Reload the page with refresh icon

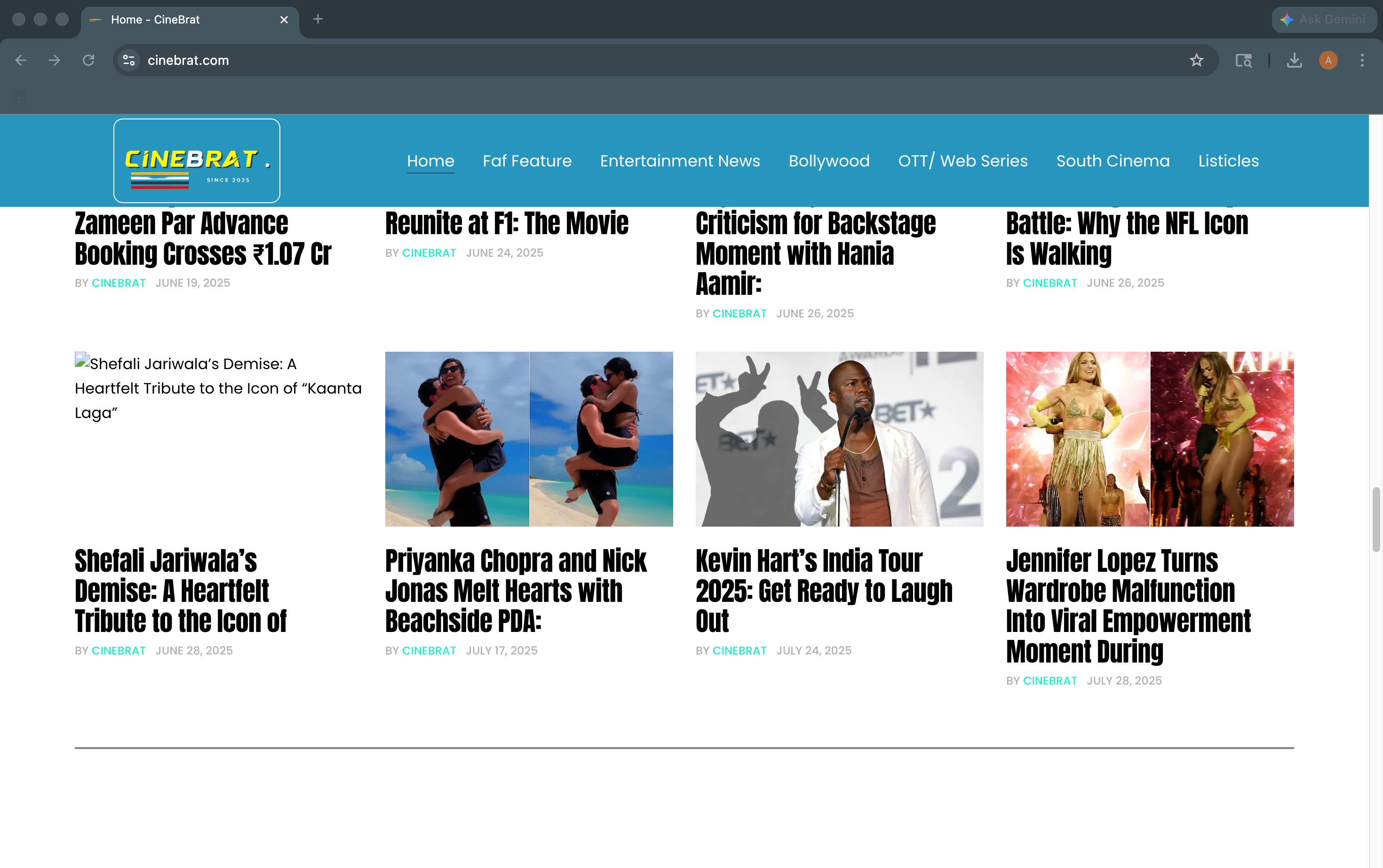88,60
